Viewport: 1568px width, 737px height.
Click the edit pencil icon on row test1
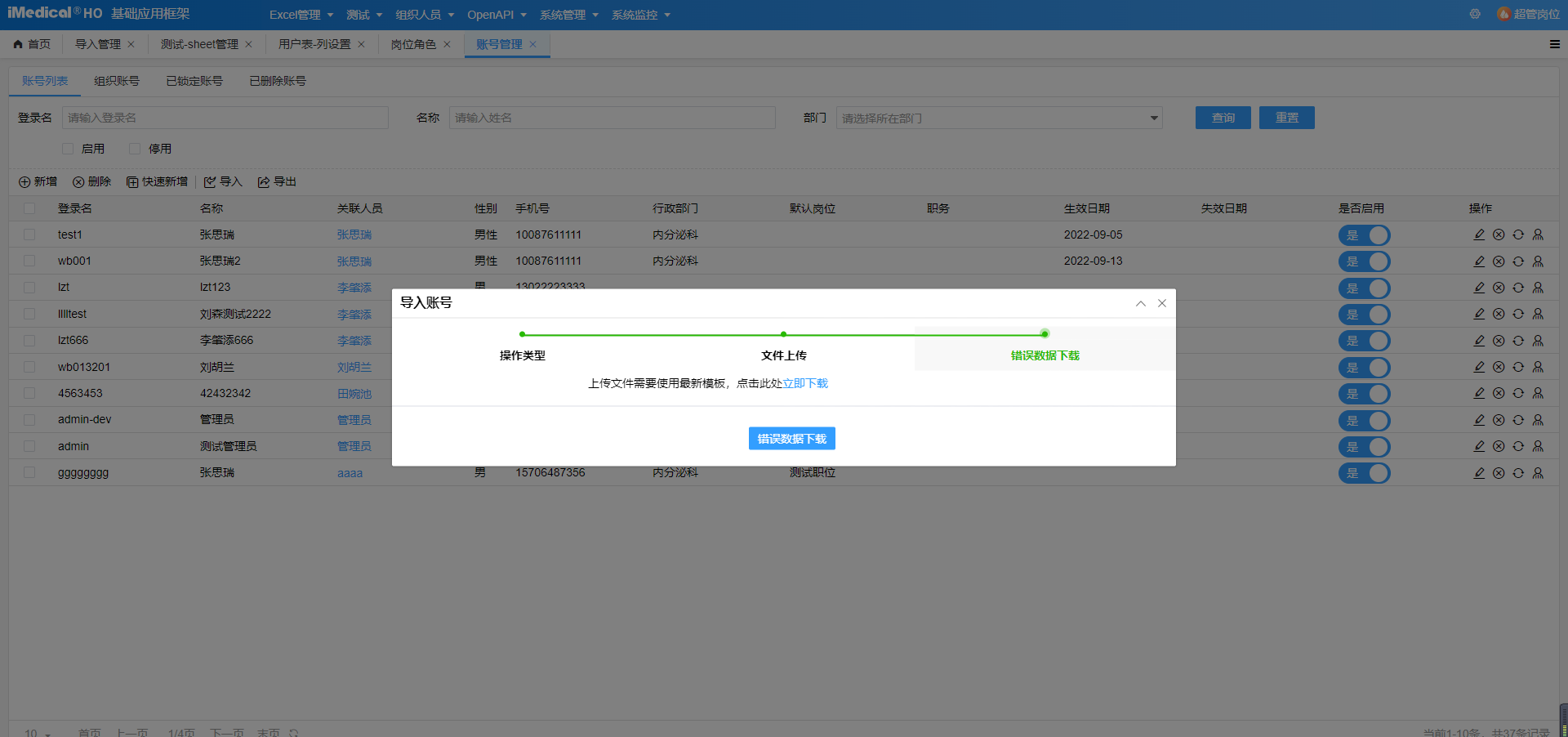click(x=1478, y=234)
